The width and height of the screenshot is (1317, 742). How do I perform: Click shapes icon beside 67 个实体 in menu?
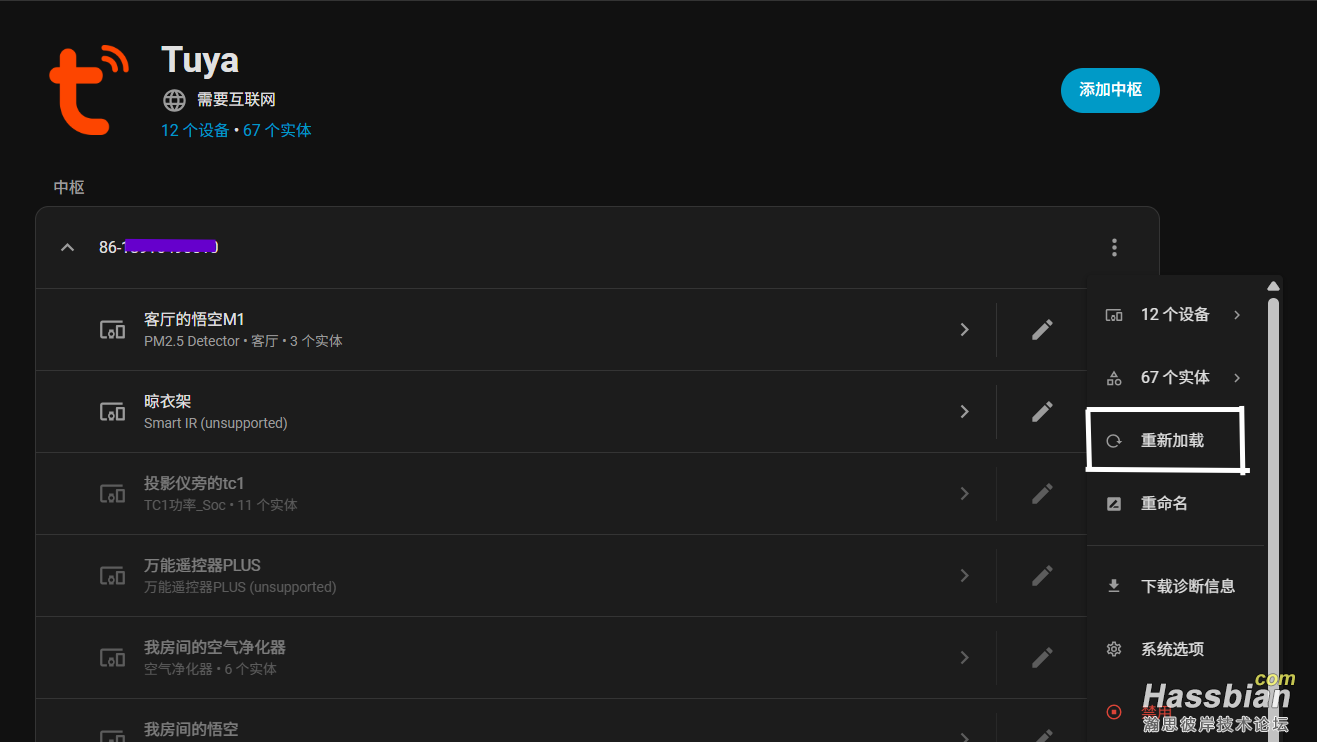pyautogui.click(x=1114, y=378)
